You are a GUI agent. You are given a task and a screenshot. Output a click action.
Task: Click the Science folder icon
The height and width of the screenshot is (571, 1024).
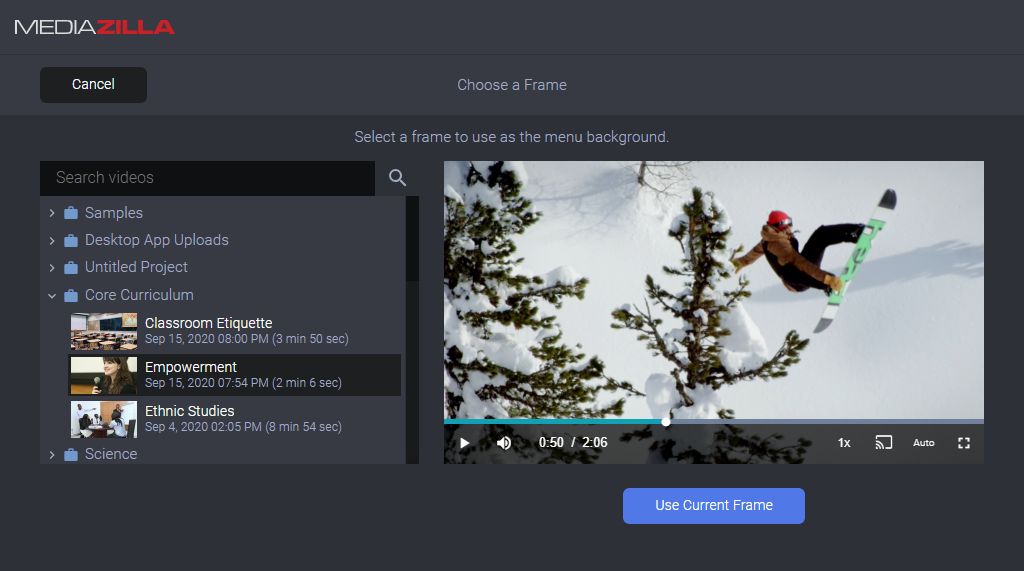(71, 455)
